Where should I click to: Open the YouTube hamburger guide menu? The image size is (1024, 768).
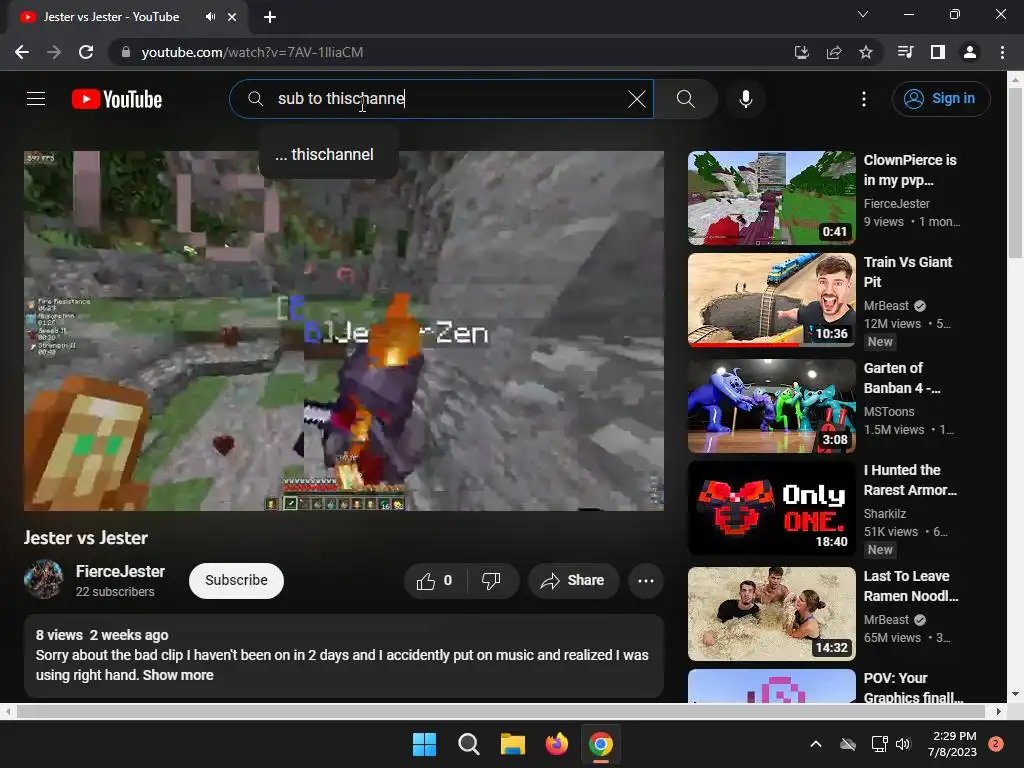click(x=36, y=99)
